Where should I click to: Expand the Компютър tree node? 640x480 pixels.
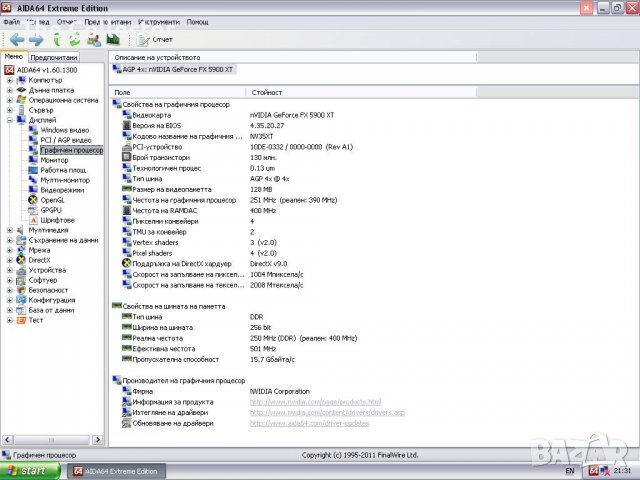click(9, 80)
